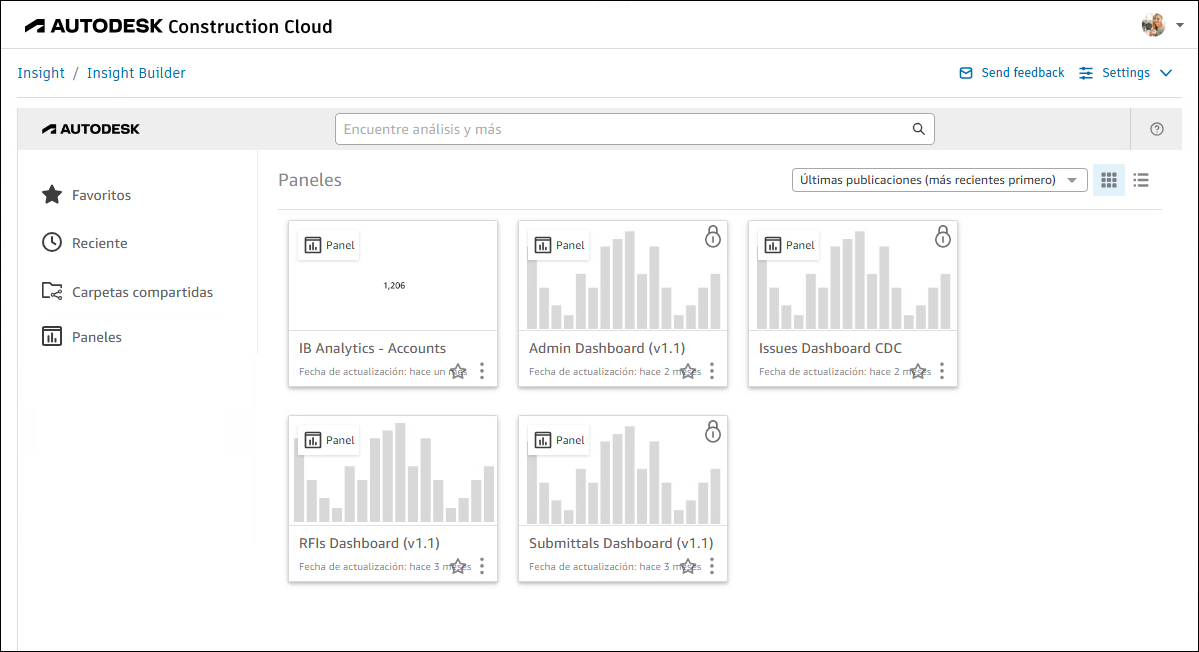1199x652 pixels.
Task: Open more options for Admin Dashboard (v1.1)
Action: pyautogui.click(x=712, y=371)
